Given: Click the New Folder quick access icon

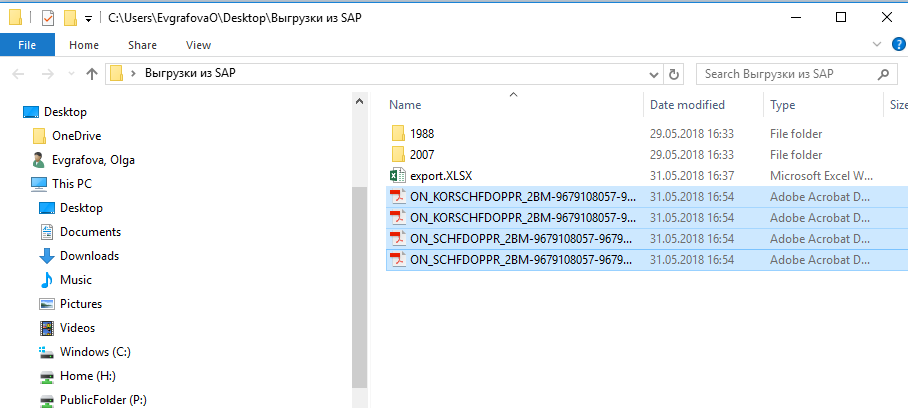Looking at the screenshot, I should point(70,18).
